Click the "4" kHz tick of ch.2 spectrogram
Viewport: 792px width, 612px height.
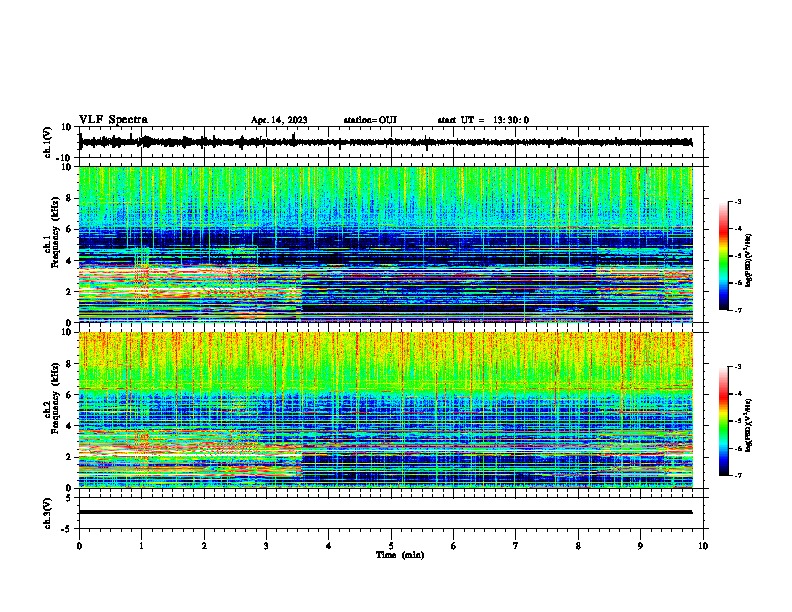click(x=69, y=426)
